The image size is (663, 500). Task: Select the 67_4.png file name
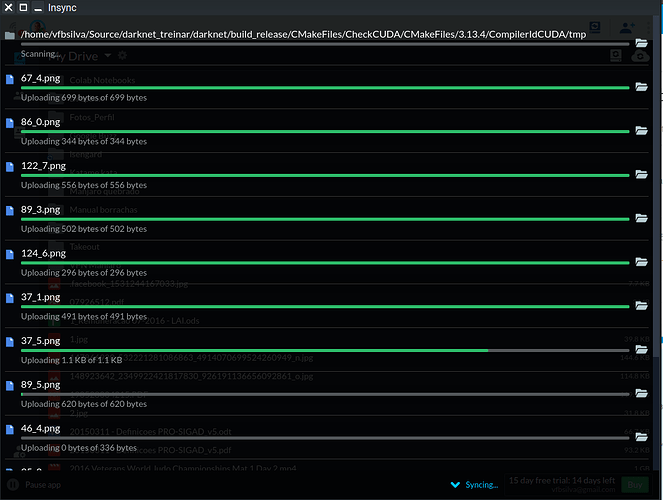point(41,78)
